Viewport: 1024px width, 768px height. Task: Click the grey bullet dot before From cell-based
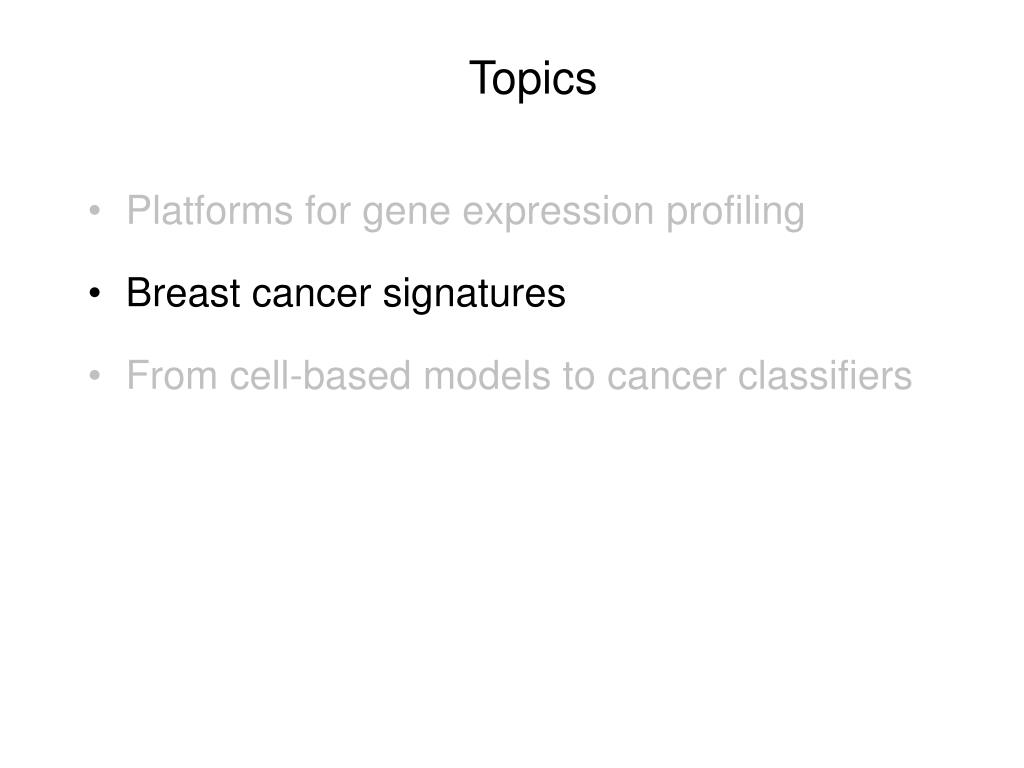(95, 376)
